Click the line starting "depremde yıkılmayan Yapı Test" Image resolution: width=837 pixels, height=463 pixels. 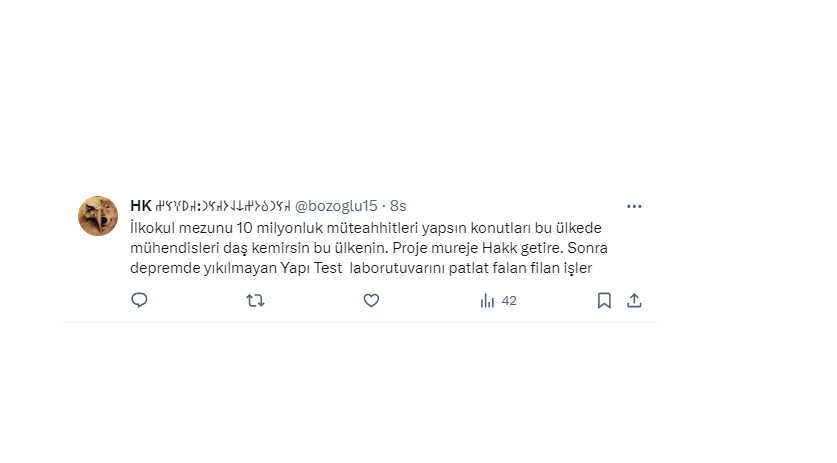coord(230,267)
